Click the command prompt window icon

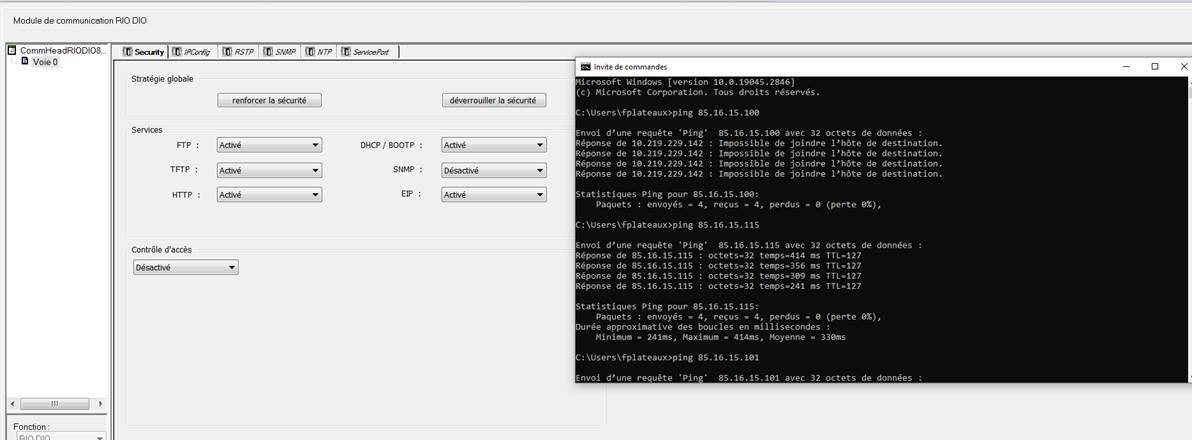pos(585,67)
